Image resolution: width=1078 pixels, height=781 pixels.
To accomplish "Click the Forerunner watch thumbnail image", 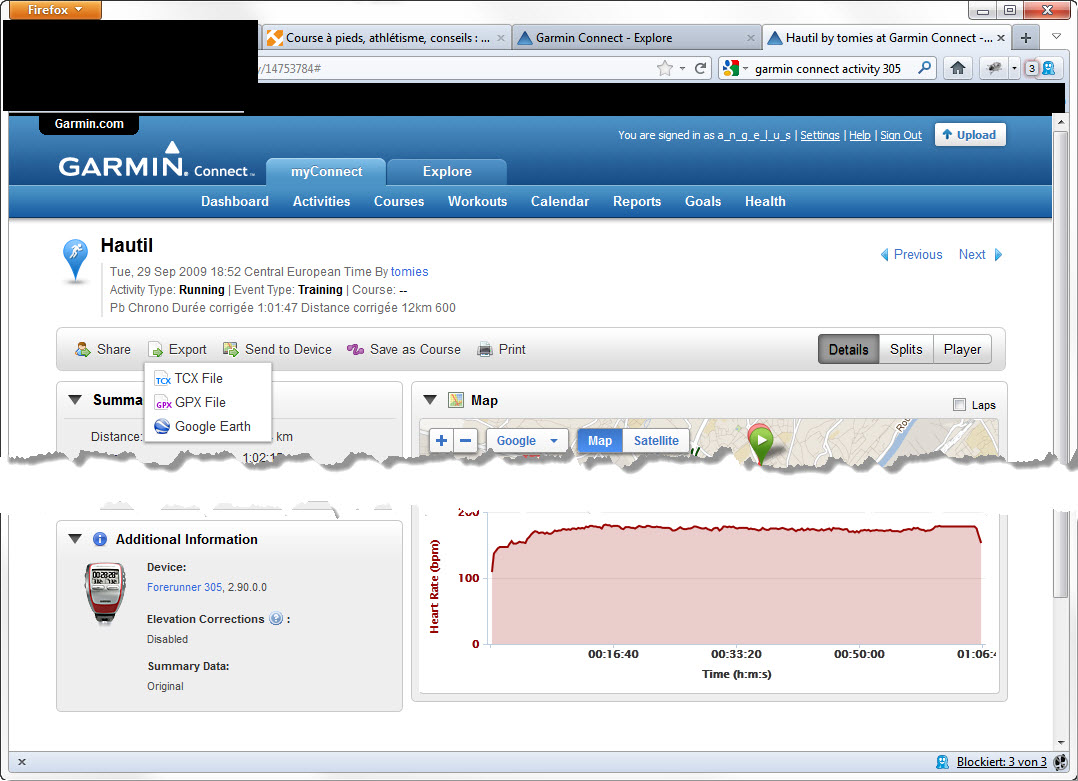I will click(105, 592).
